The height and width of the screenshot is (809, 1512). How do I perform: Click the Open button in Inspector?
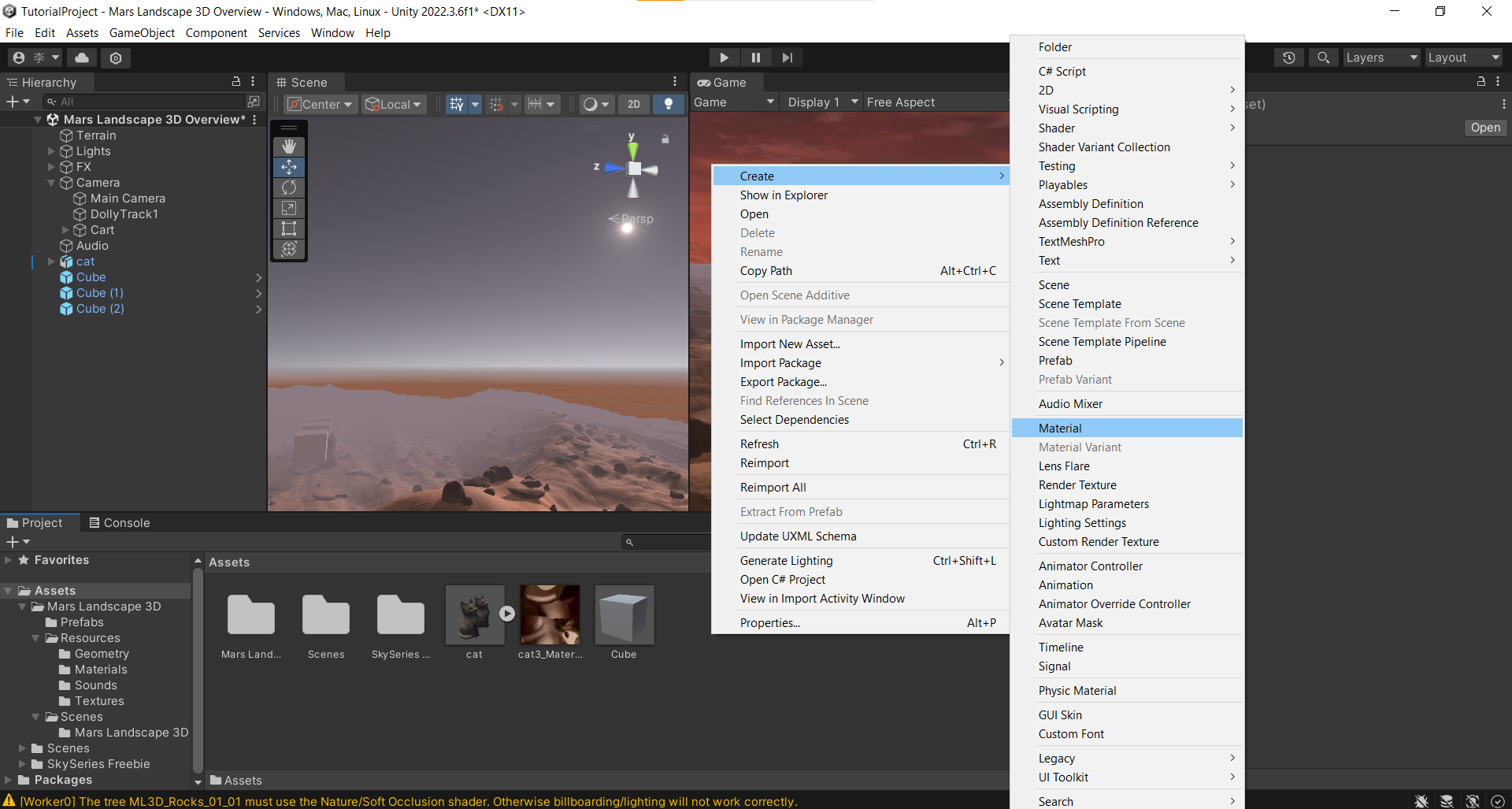tap(1485, 128)
